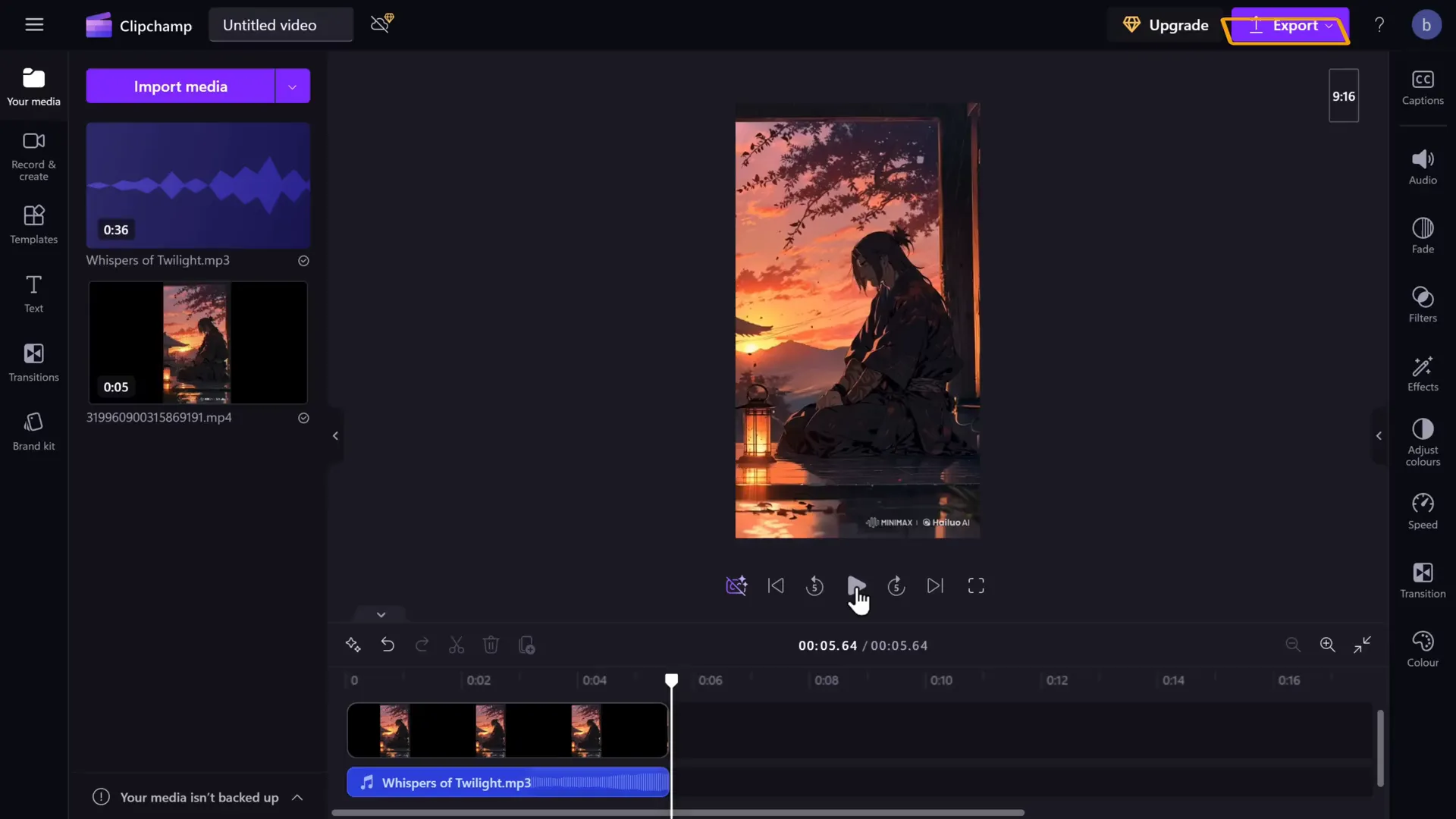Collapse the timeline with chevron
This screenshot has height=819, width=1456.
pyautogui.click(x=381, y=615)
